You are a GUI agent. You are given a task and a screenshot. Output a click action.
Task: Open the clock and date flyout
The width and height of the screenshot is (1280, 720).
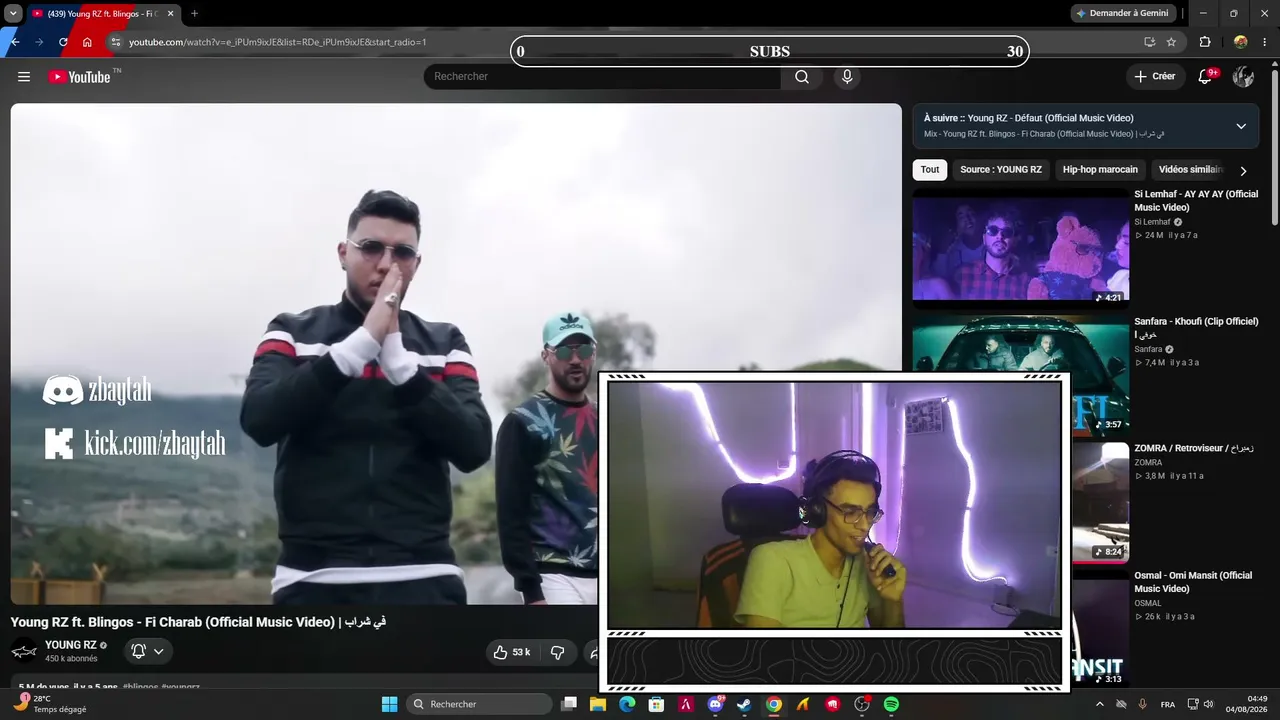(1247, 704)
